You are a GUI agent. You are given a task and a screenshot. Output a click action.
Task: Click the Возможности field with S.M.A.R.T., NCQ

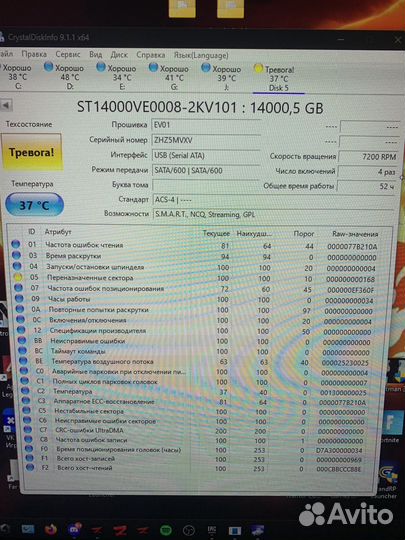(272, 215)
